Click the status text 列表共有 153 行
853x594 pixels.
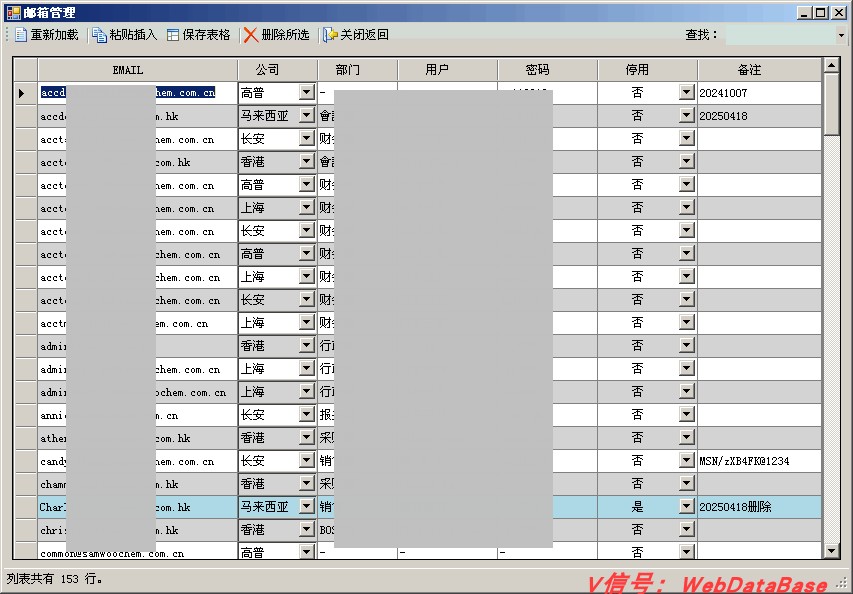[54, 579]
